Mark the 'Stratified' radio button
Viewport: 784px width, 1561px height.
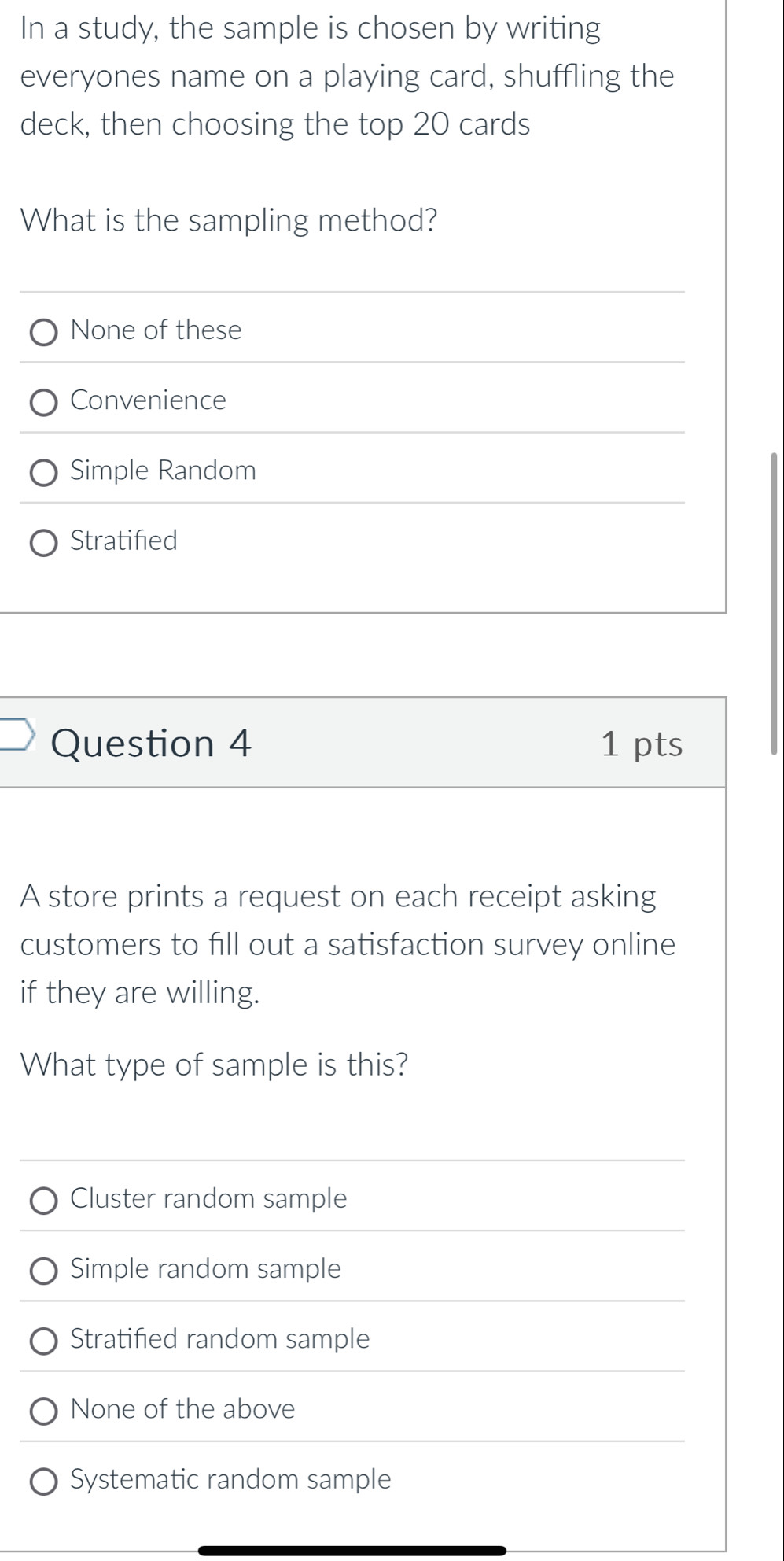click(44, 543)
